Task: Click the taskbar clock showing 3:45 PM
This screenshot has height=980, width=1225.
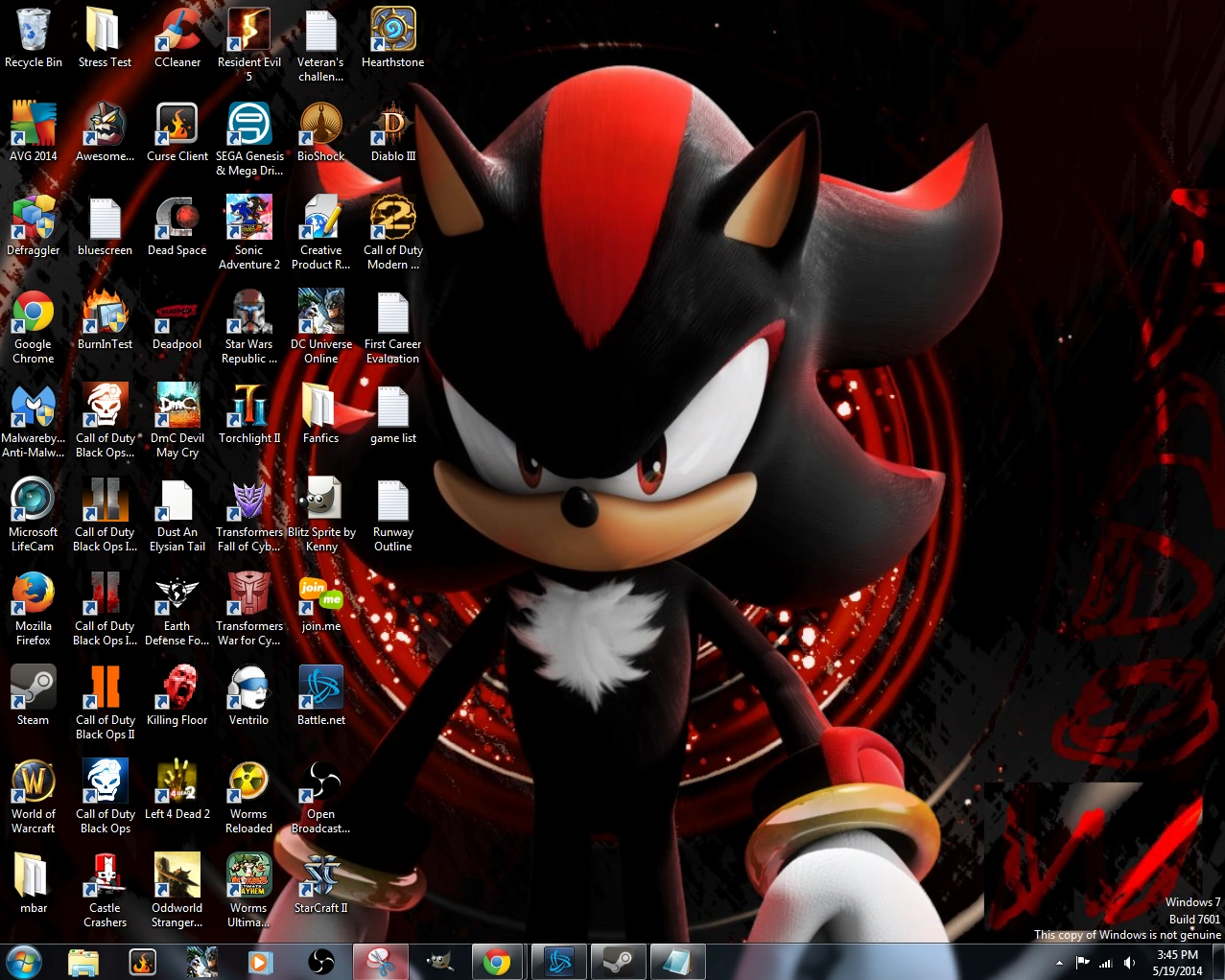Action: [x=1177, y=963]
